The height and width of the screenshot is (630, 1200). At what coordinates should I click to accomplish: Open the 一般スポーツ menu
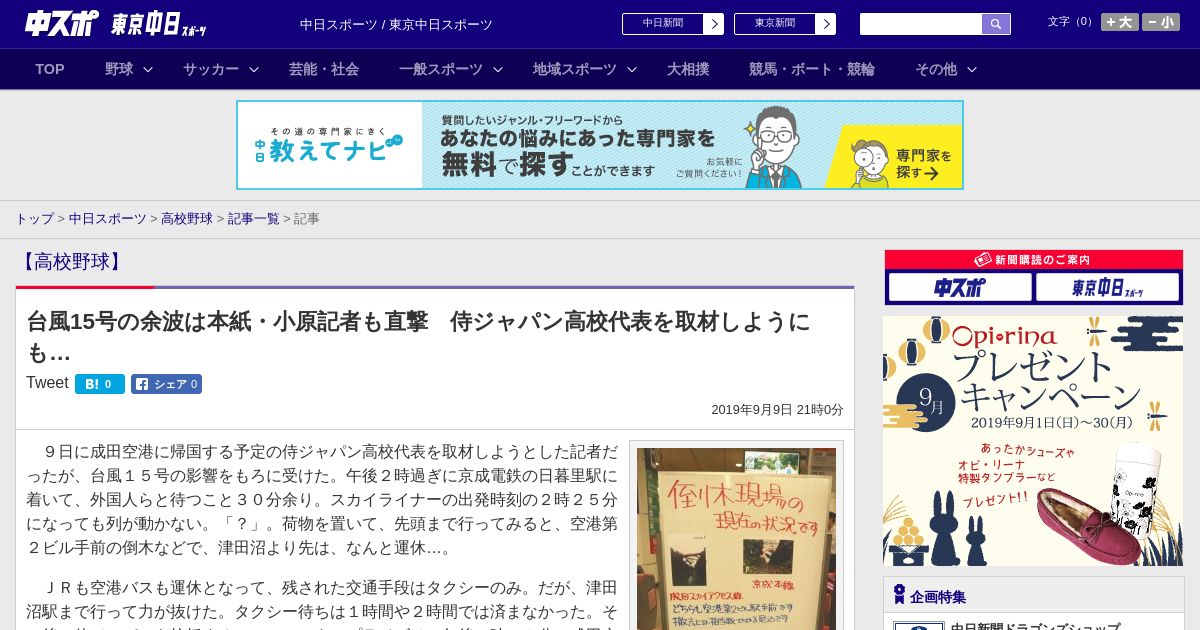pyautogui.click(x=441, y=69)
